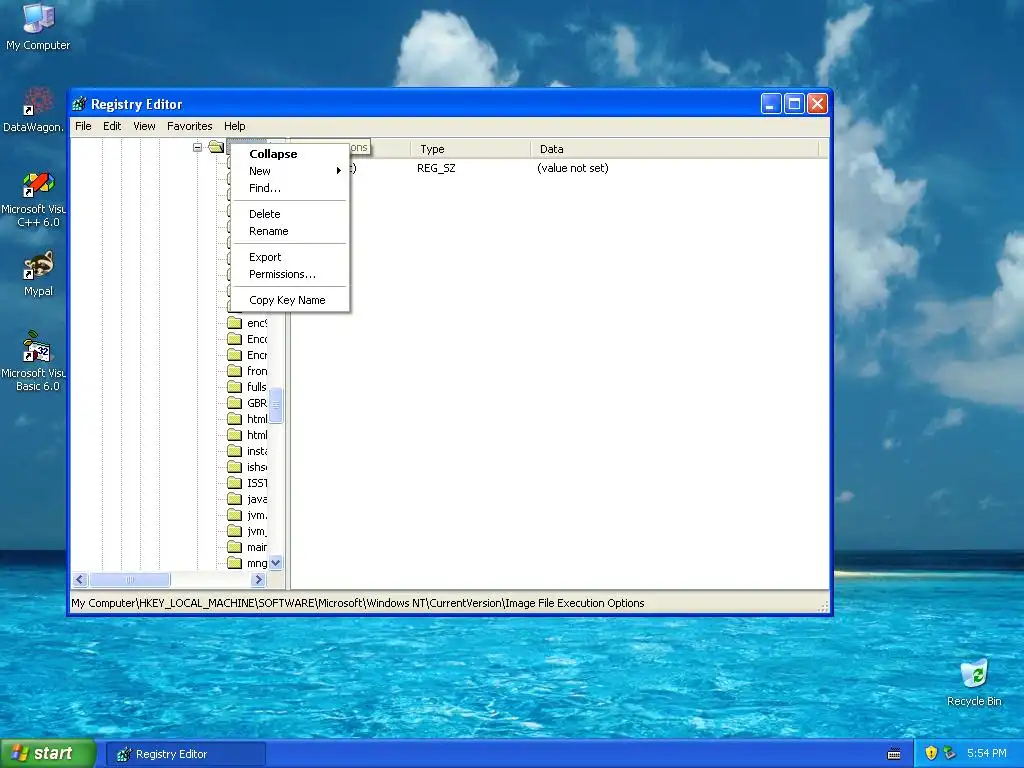The image size is (1024, 768).
Task: Select the open folder icon of the expanded key
Action: point(216,147)
